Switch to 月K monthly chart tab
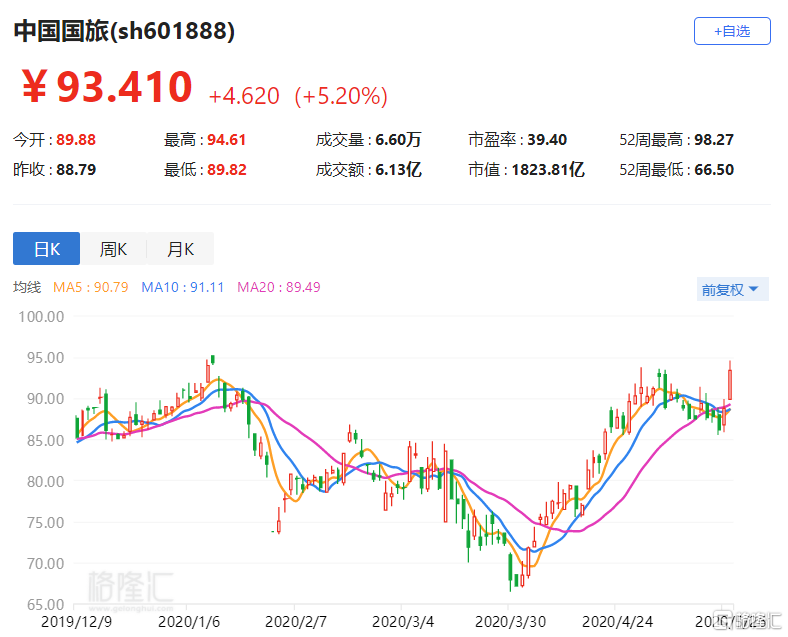 point(180,248)
